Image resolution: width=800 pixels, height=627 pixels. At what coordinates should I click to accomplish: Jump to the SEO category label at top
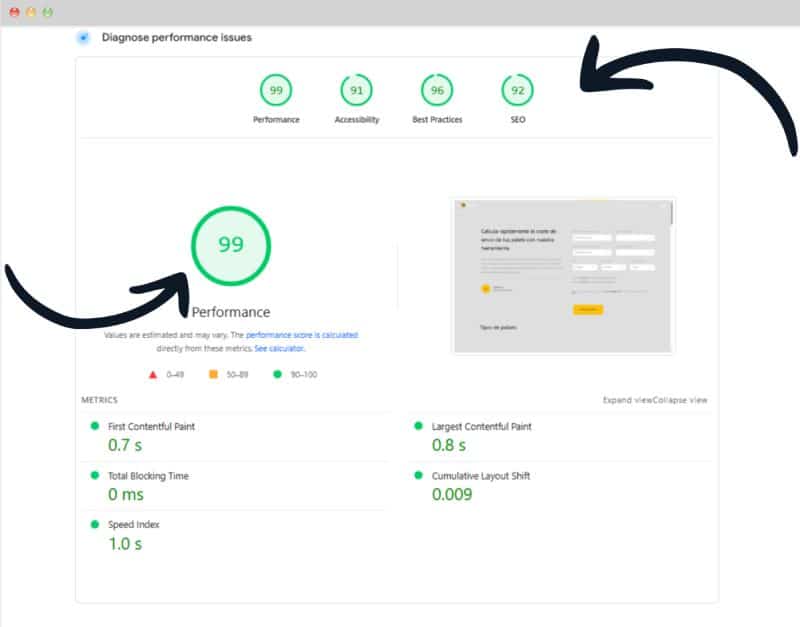517,120
